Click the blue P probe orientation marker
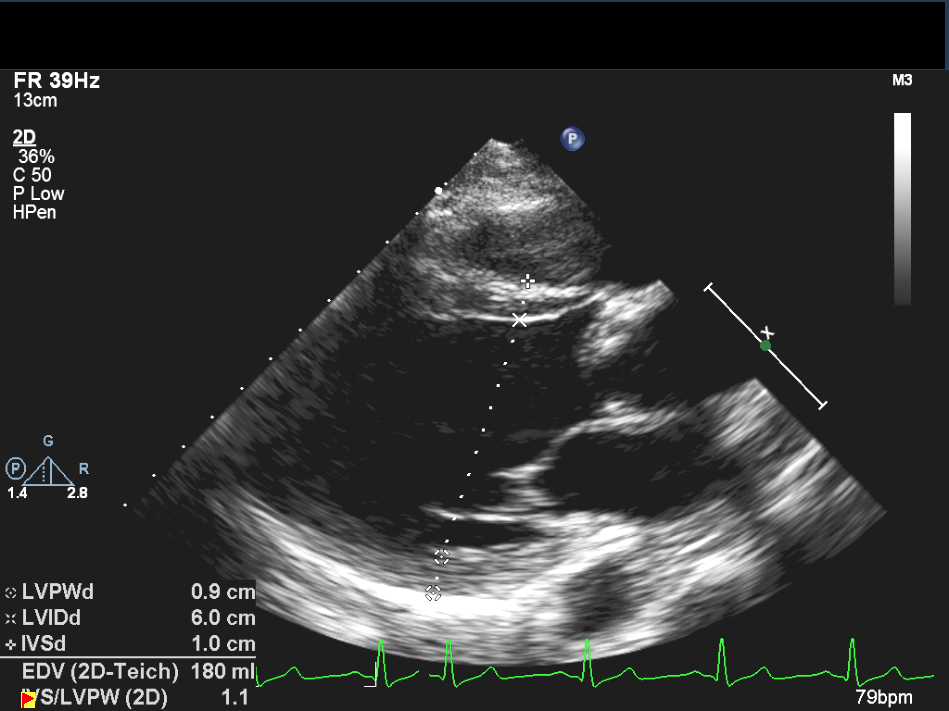This screenshot has width=949, height=711. [x=572, y=139]
